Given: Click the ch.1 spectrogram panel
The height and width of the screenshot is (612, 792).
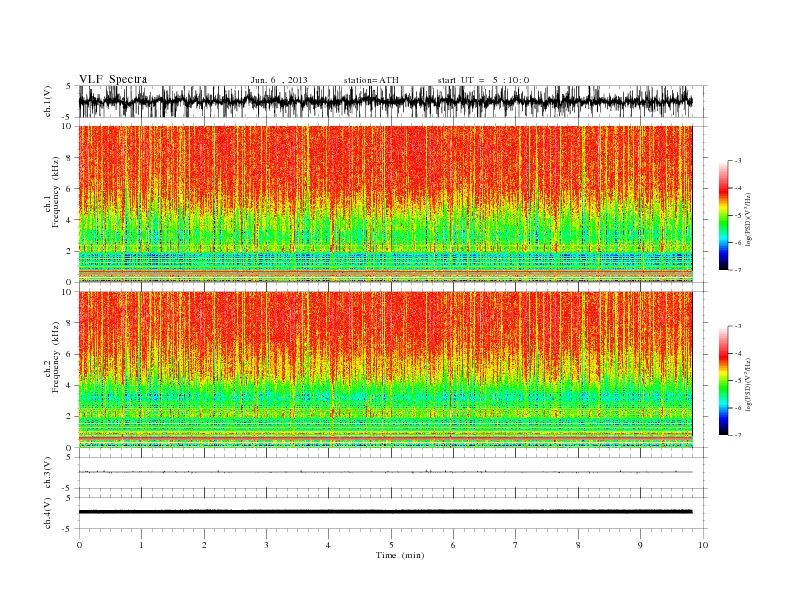Looking at the screenshot, I should [385, 204].
